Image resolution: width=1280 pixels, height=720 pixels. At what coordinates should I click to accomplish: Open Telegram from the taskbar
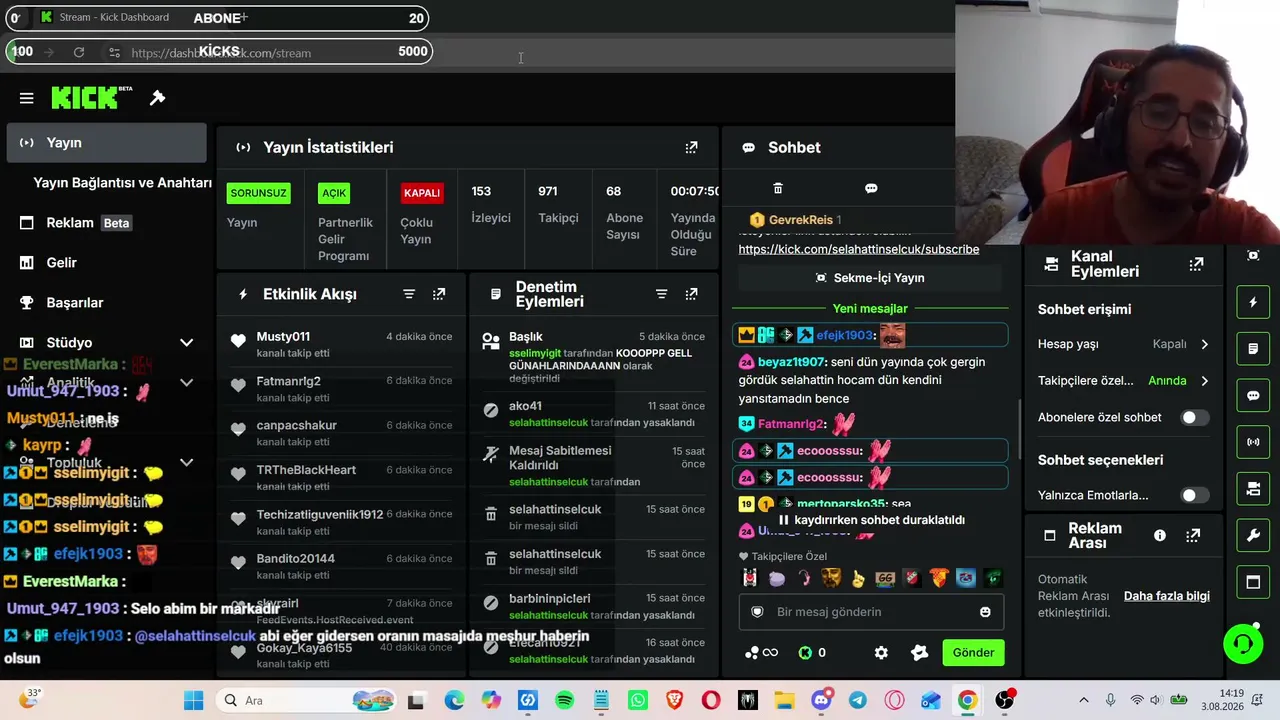(x=858, y=700)
